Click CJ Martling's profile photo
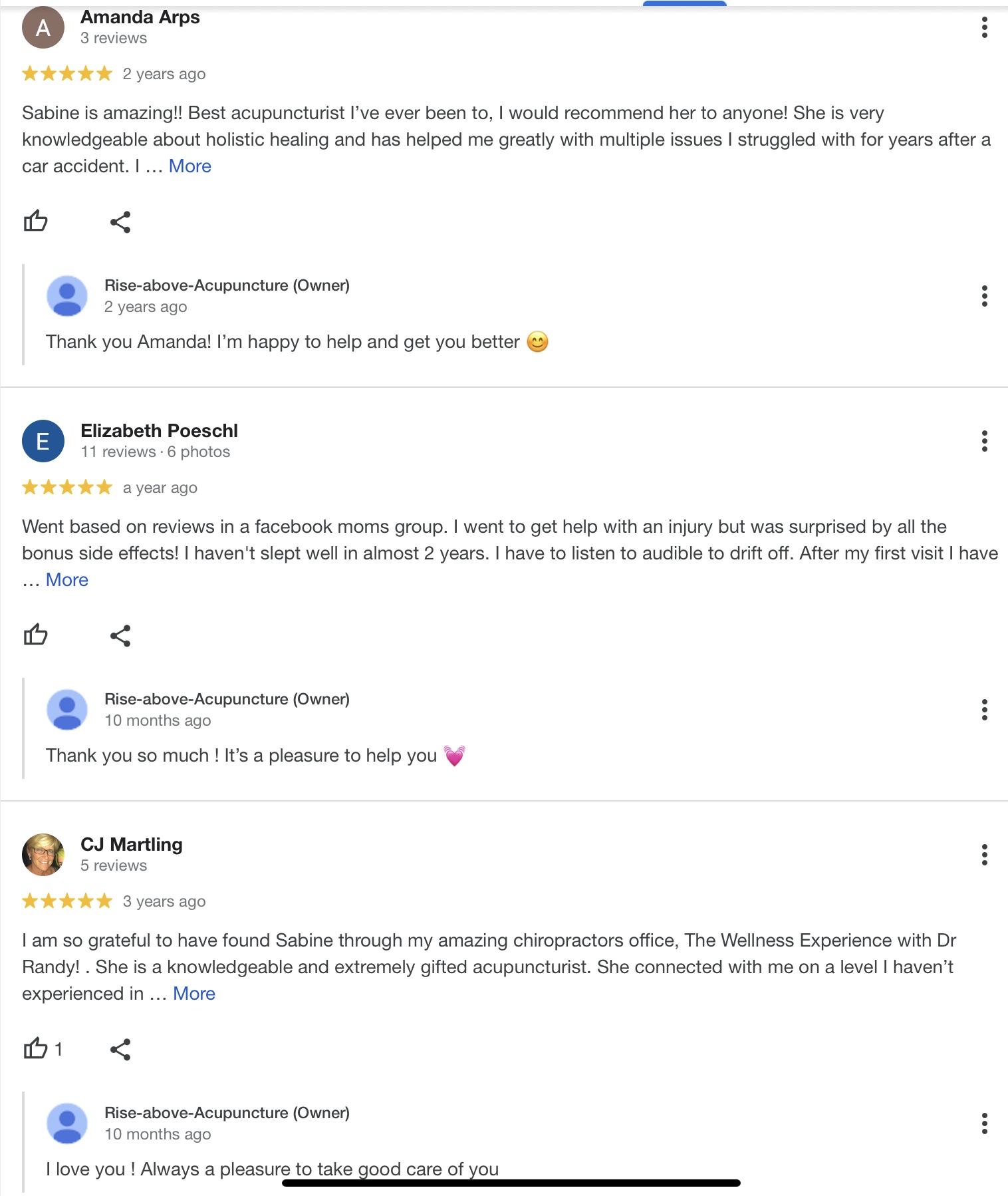1008x1196 pixels. 43,855
